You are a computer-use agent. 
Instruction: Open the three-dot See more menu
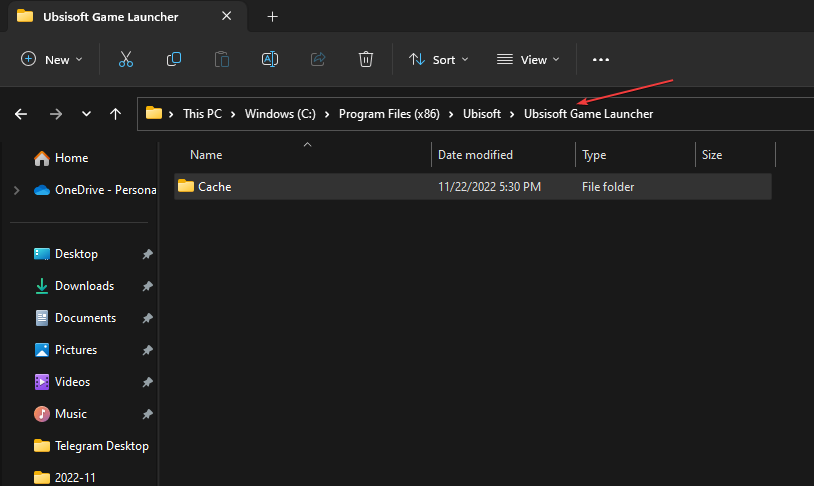(x=601, y=60)
